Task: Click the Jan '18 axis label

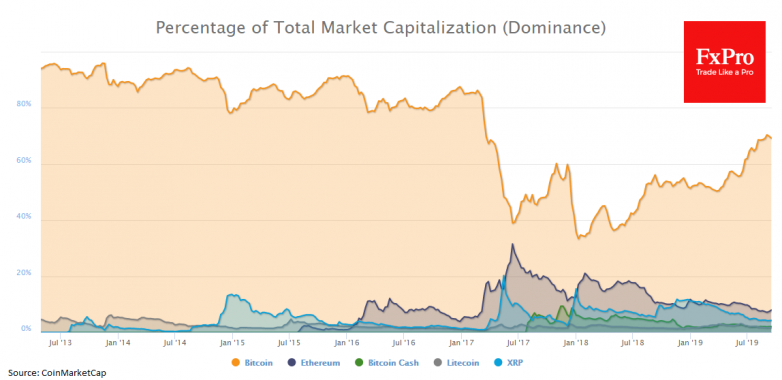Action: click(576, 343)
